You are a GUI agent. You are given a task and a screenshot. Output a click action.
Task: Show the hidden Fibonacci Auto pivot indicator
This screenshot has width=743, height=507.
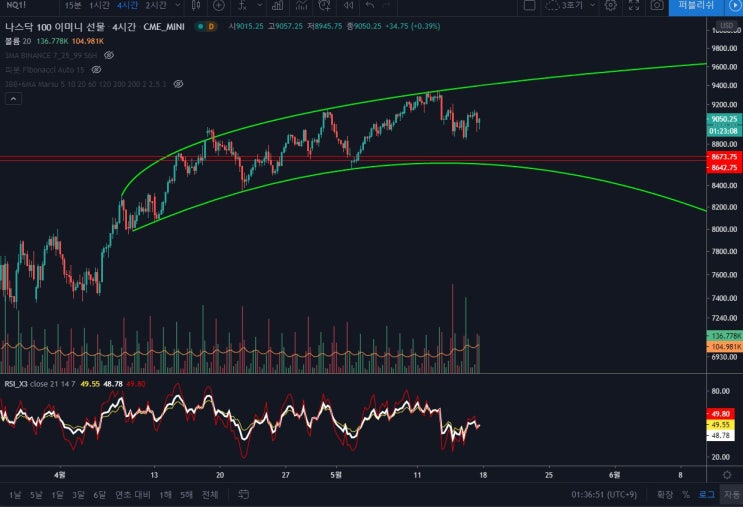pos(96,70)
